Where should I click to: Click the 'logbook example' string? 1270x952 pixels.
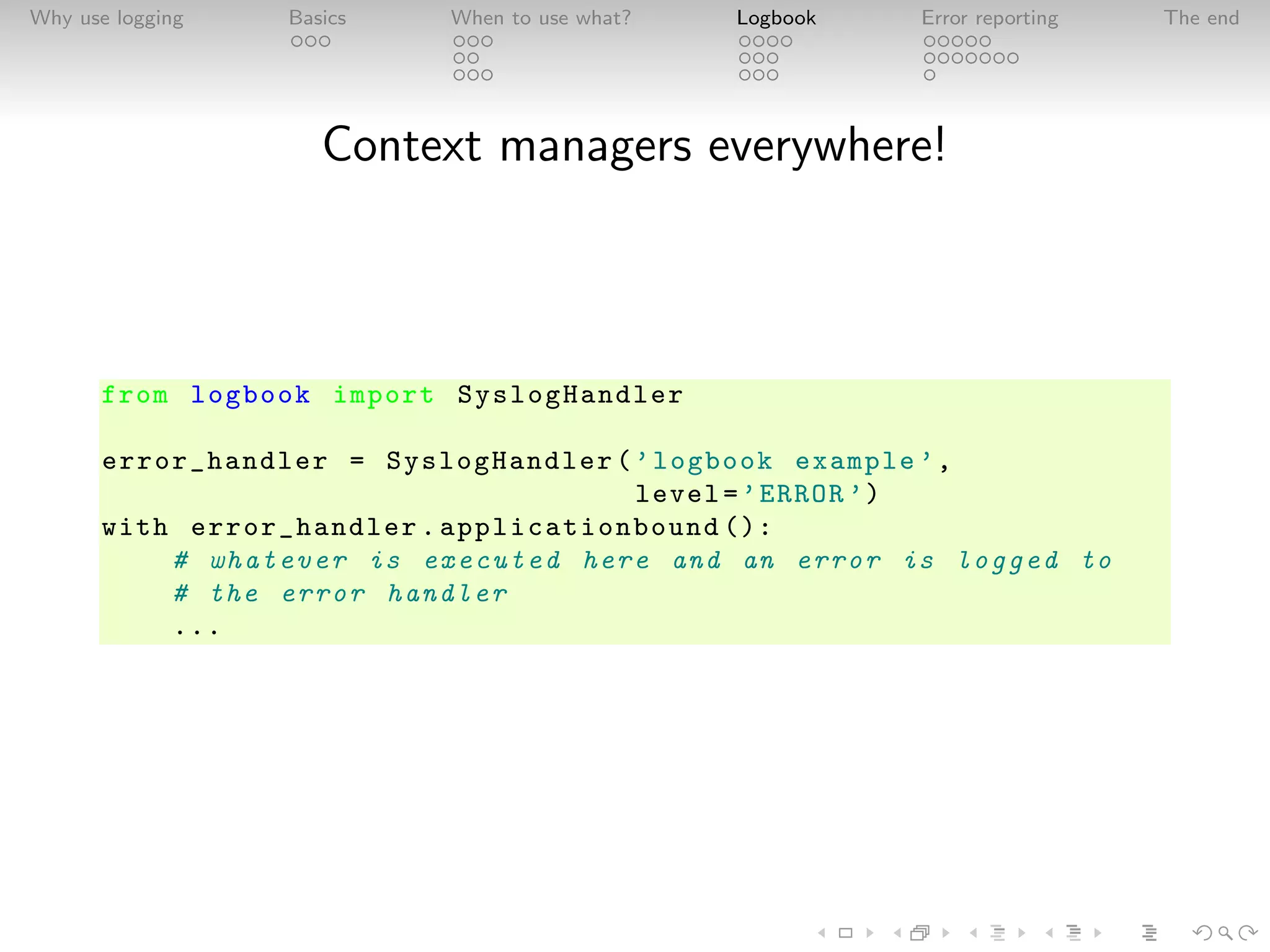784,461
